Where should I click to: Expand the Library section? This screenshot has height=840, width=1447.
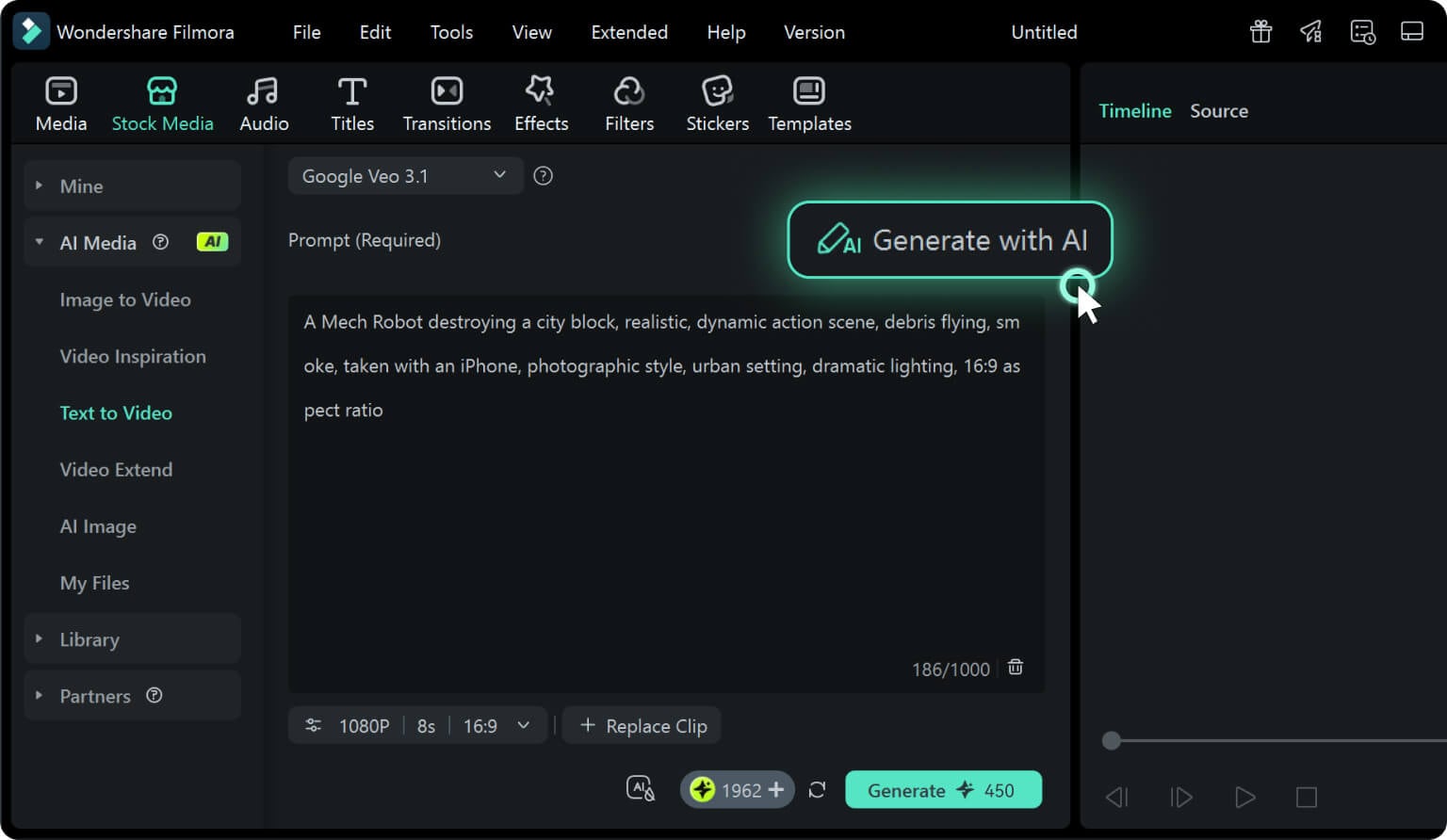click(89, 638)
